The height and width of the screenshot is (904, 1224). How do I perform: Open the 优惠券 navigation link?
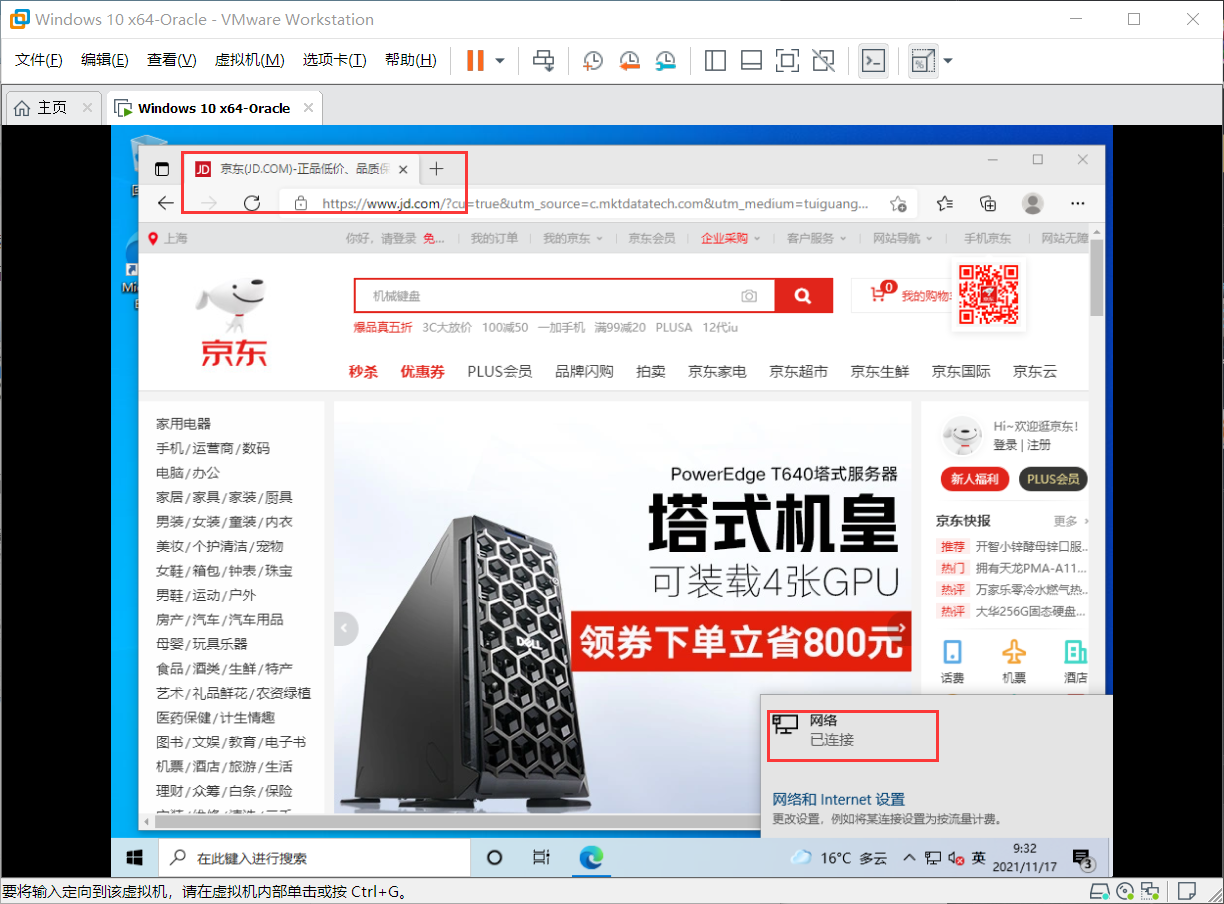coord(422,371)
